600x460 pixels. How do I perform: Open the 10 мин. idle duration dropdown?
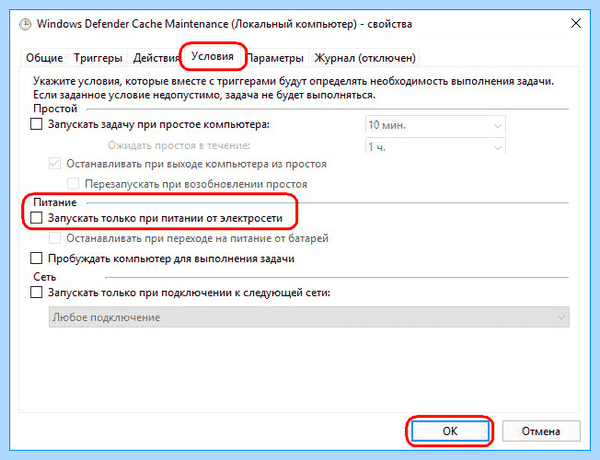[435, 125]
